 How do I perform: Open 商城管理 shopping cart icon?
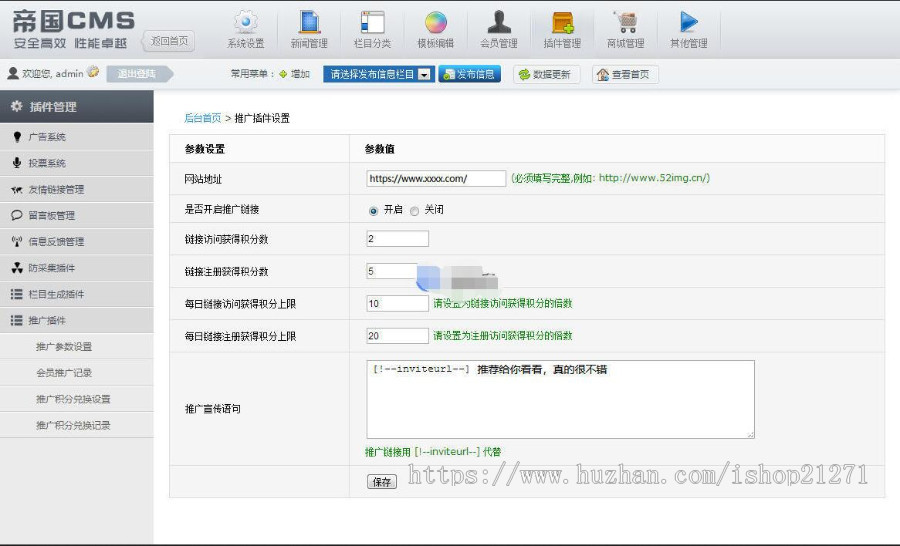pos(626,22)
